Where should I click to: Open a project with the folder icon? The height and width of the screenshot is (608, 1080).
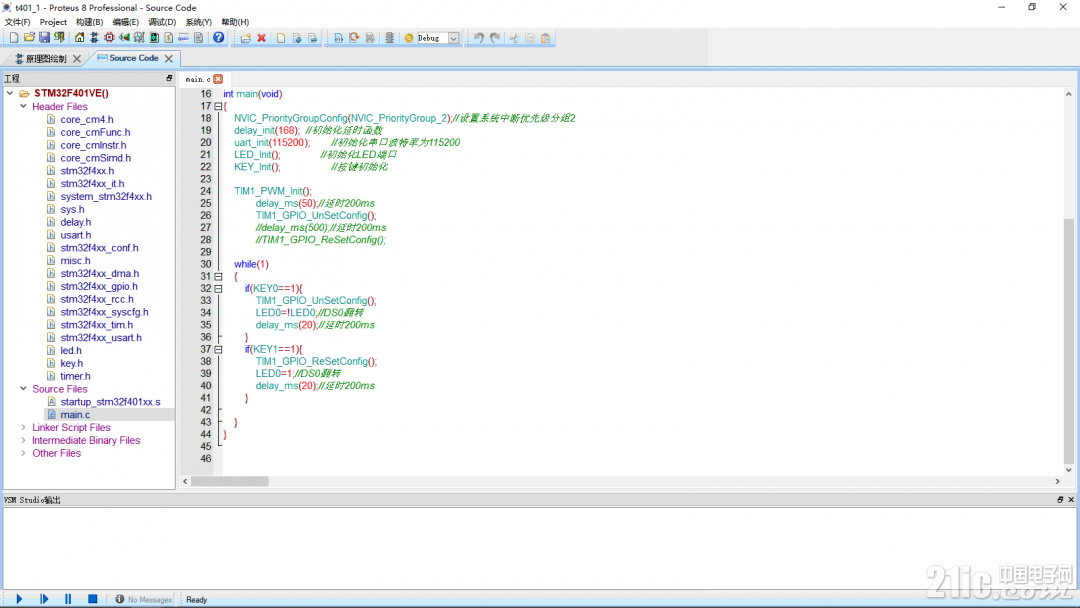(29, 38)
